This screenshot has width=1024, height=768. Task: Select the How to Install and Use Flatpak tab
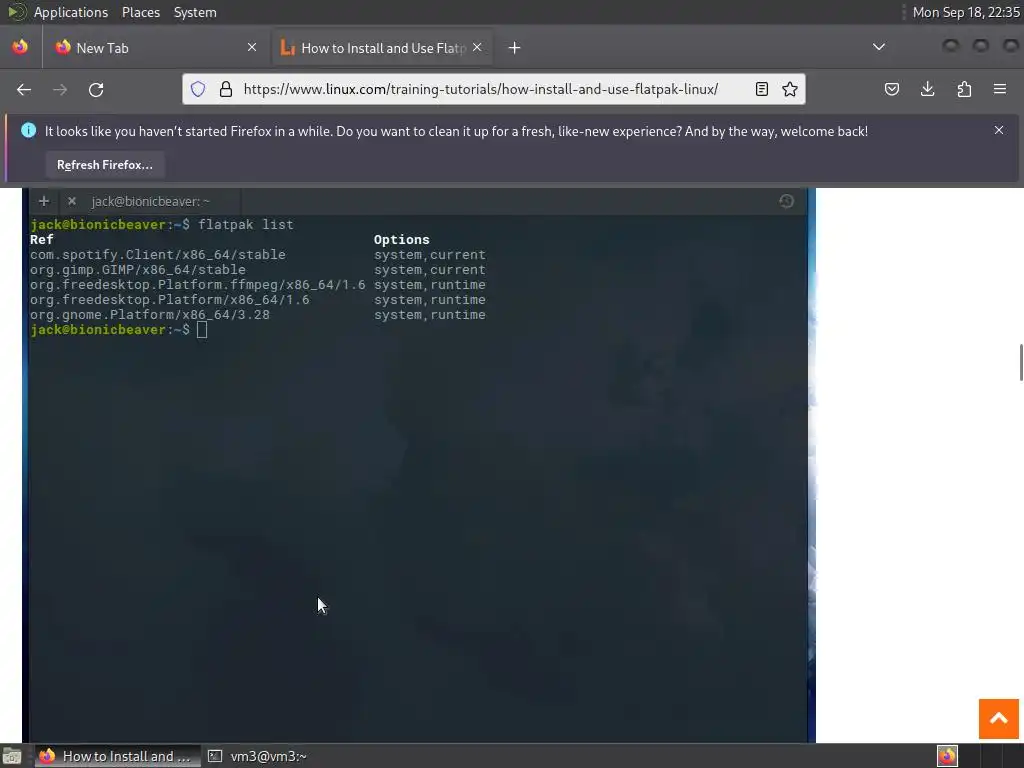[382, 48]
